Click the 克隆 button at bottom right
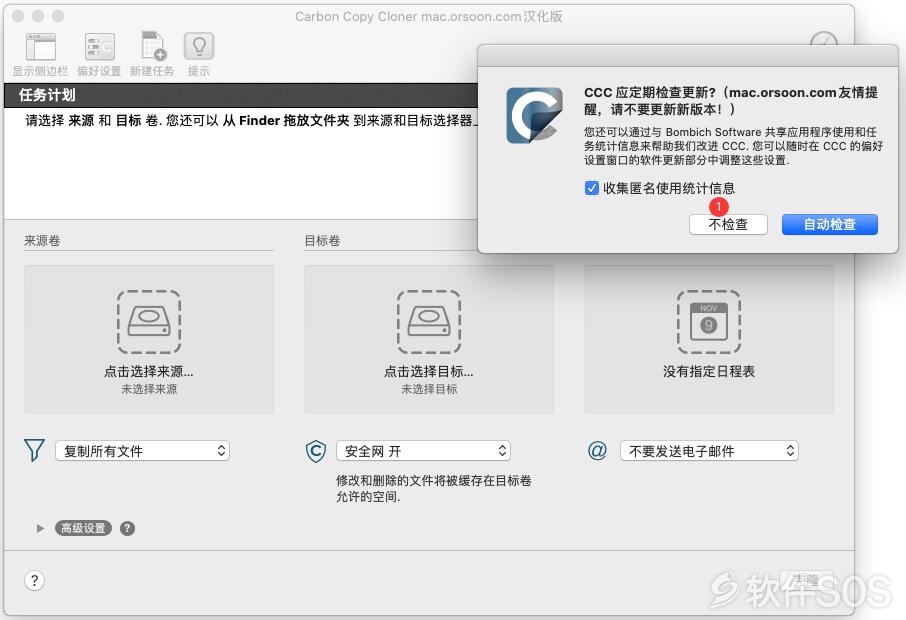This screenshot has width=906, height=620. point(806,580)
